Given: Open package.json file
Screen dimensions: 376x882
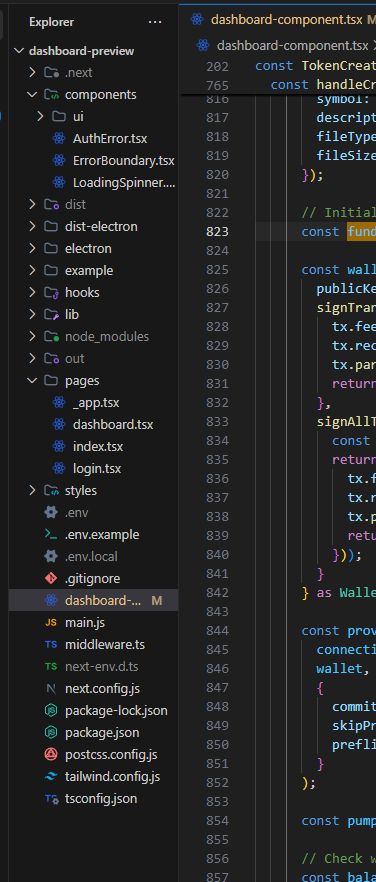Looking at the screenshot, I should [x=102, y=732].
